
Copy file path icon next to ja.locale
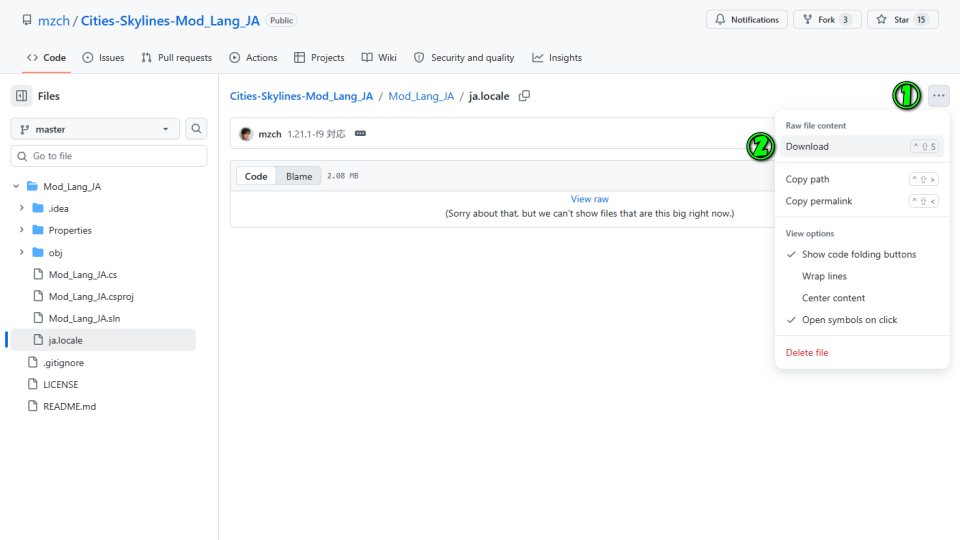coord(524,96)
